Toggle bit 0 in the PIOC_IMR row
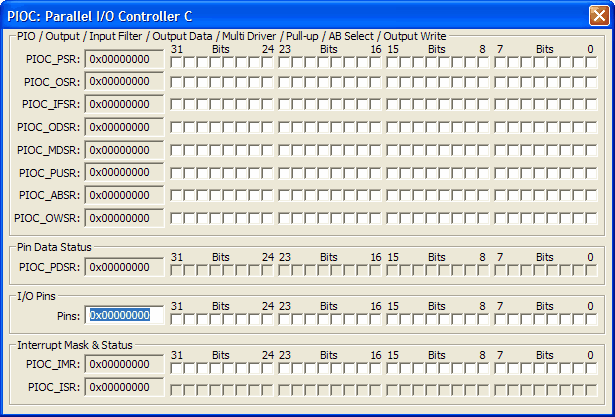The width and height of the screenshot is (615, 417). point(591,368)
